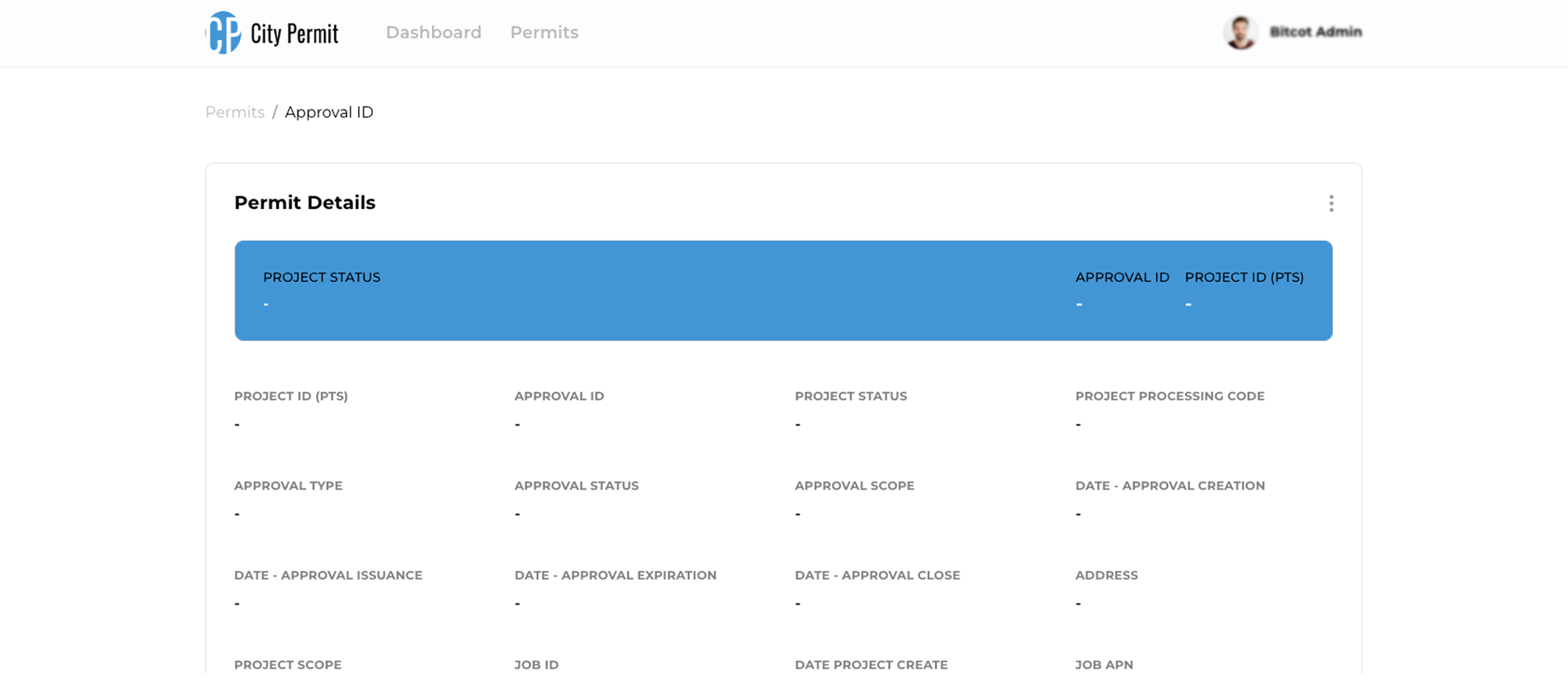Select the Permit Details card title
The image size is (1568, 697).
pyautogui.click(x=304, y=203)
